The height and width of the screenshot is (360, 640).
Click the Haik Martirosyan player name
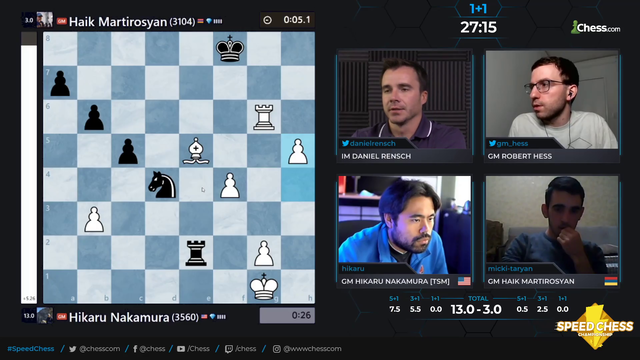point(118,21)
